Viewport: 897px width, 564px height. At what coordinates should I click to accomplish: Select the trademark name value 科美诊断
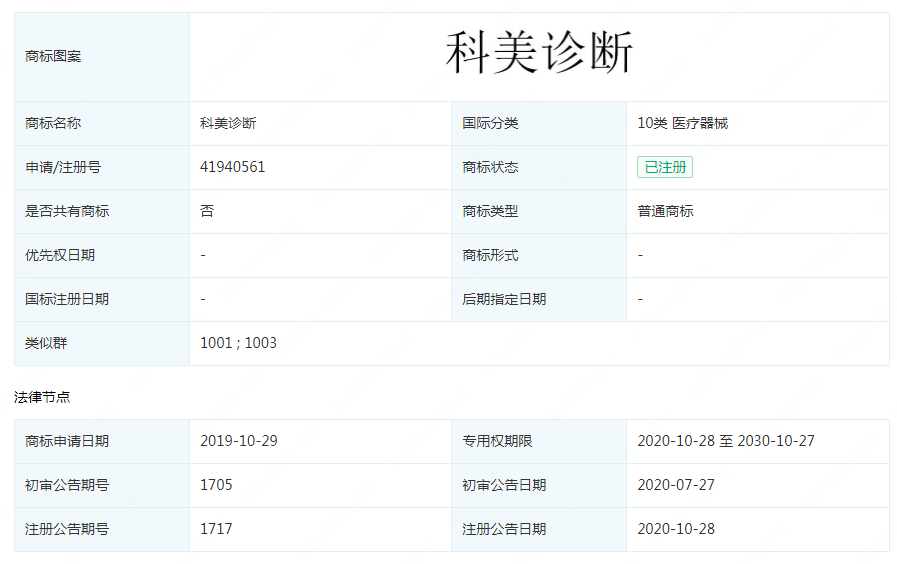pyautogui.click(x=228, y=123)
